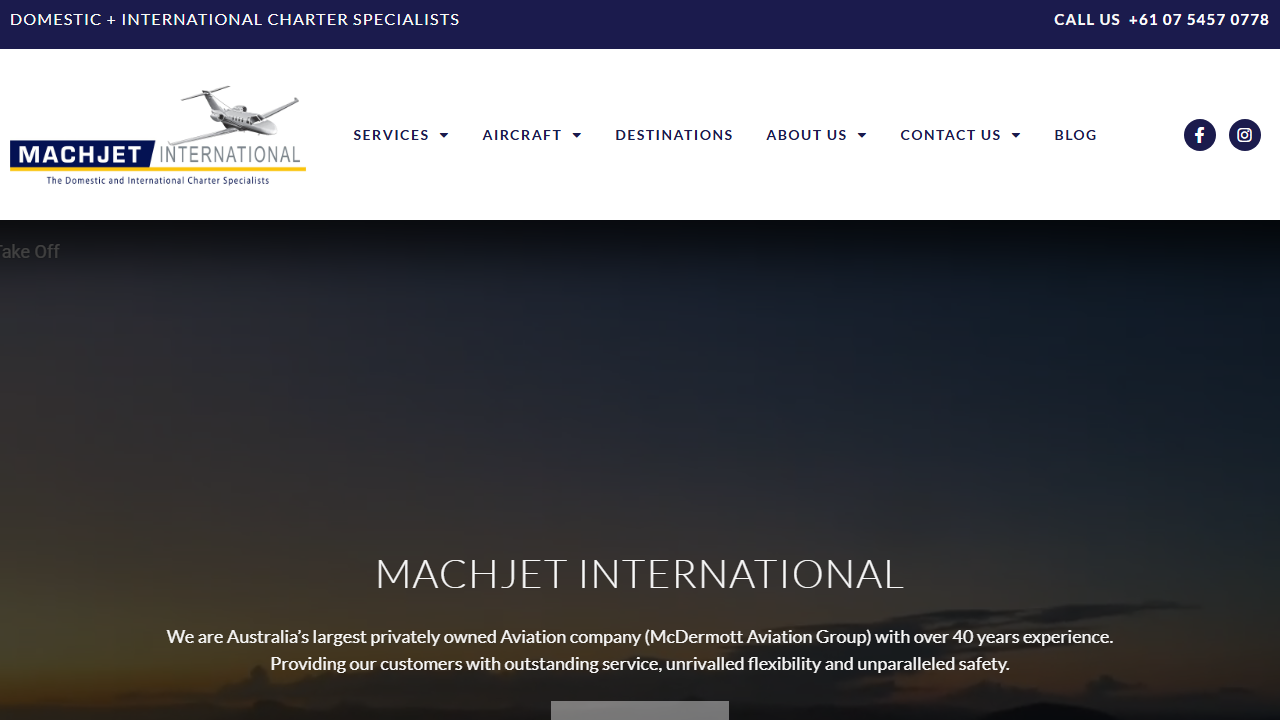The width and height of the screenshot is (1280, 720).
Task: Open the Facebook page icon
Action: tap(1199, 135)
